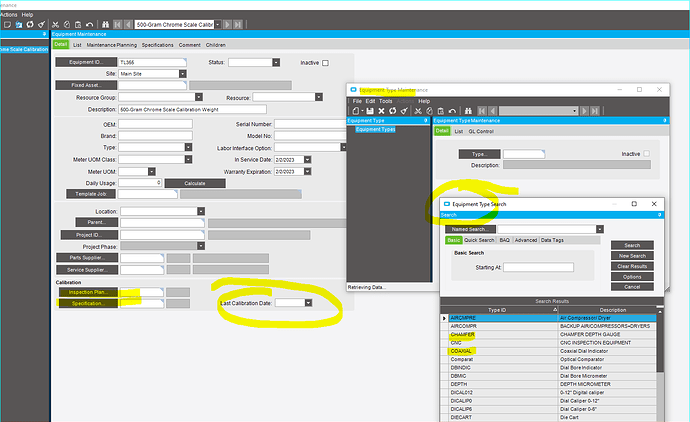
Task: Click the binoculars Search icon in Equipment Type Maintenance
Action: coord(468,111)
